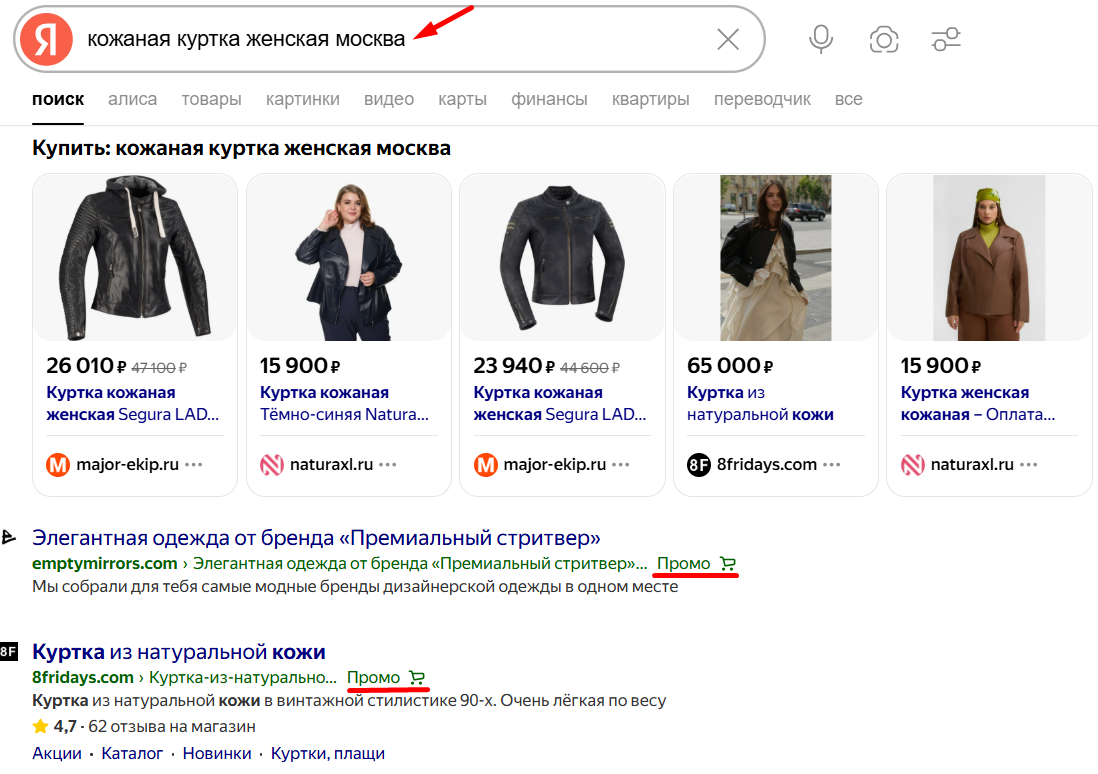Switch to the картинки tab
This screenshot has width=1098, height=774.
pos(302,99)
